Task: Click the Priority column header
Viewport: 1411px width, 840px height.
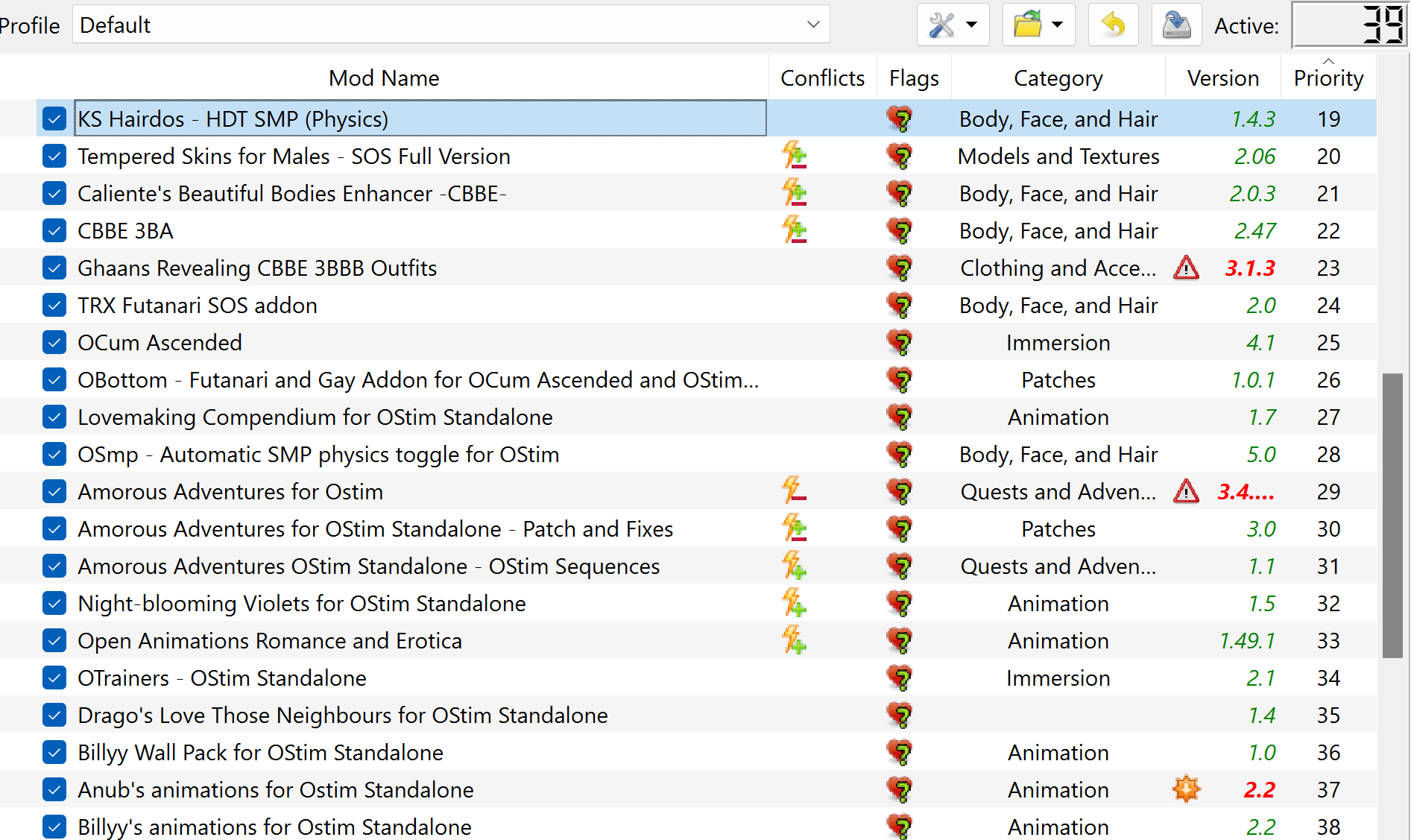Action: click(x=1328, y=78)
